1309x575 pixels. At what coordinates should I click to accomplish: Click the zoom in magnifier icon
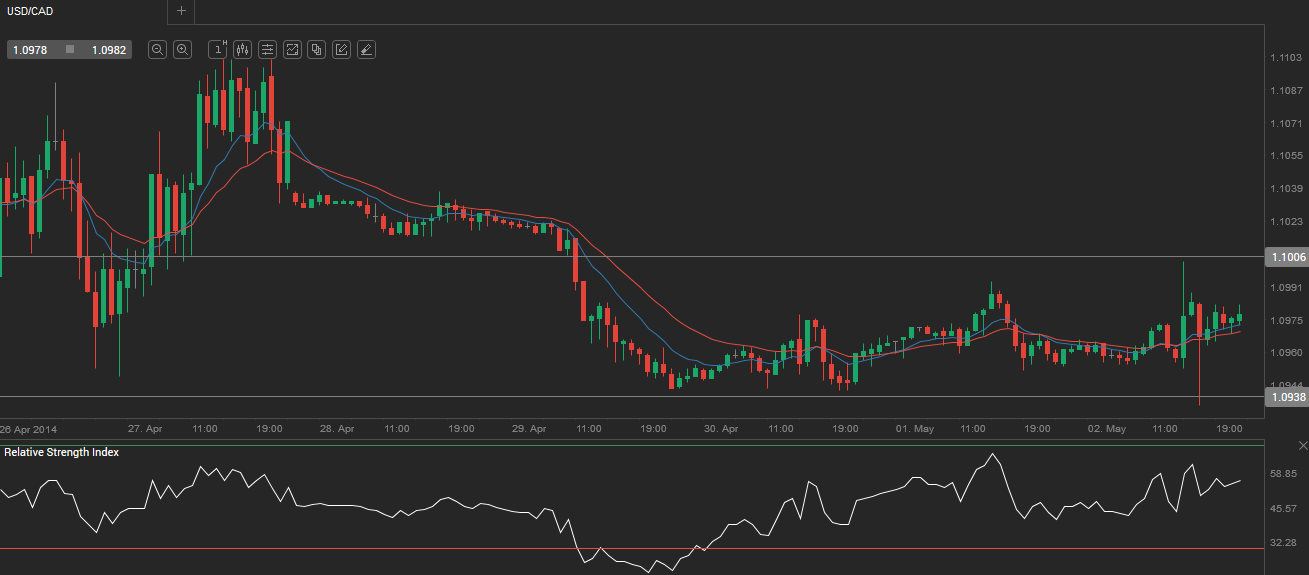click(182, 49)
